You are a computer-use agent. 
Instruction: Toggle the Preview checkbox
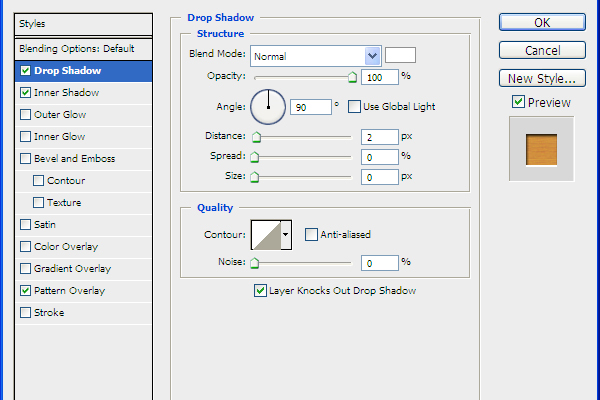coord(518,102)
